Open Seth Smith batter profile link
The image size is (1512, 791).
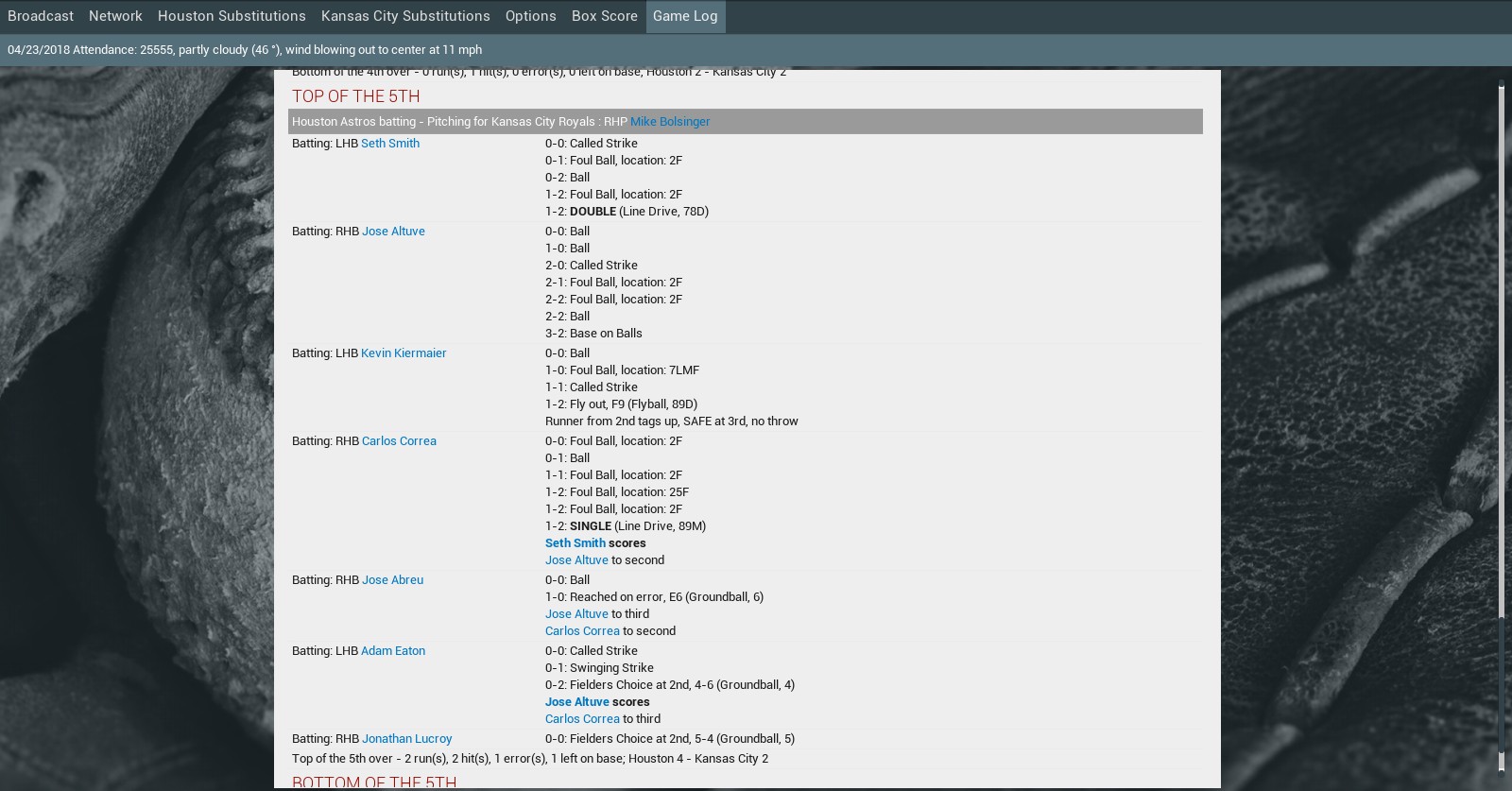click(389, 144)
